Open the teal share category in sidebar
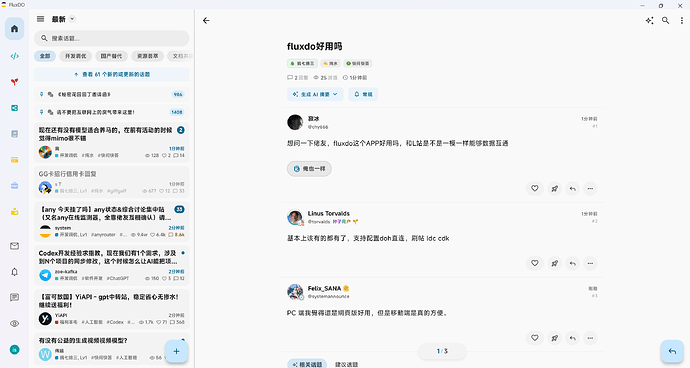690x368 pixels. (x=15, y=108)
